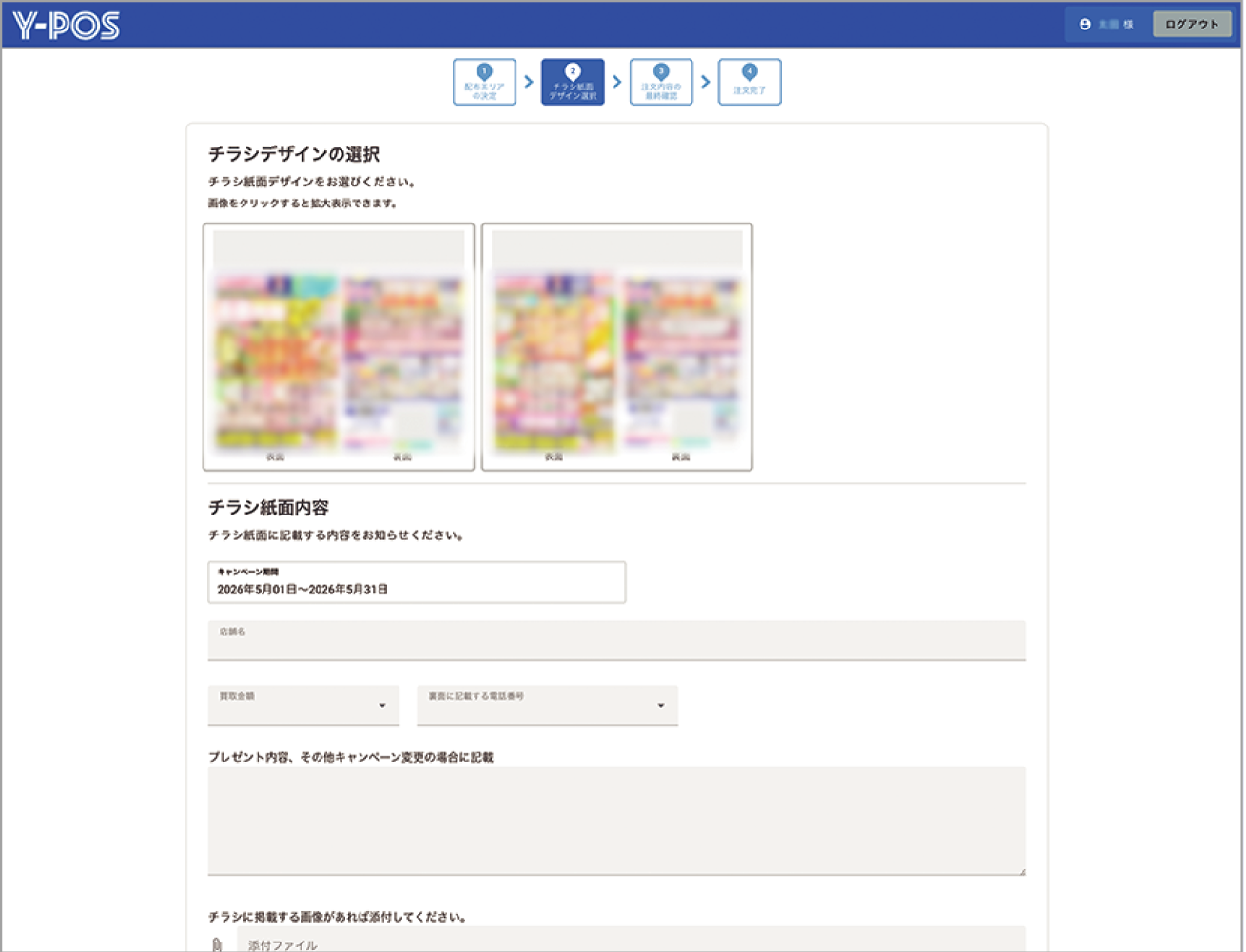The height and width of the screenshot is (952, 1246).
Task: Click the 添付ファイル field
Action: [x=632, y=940]
